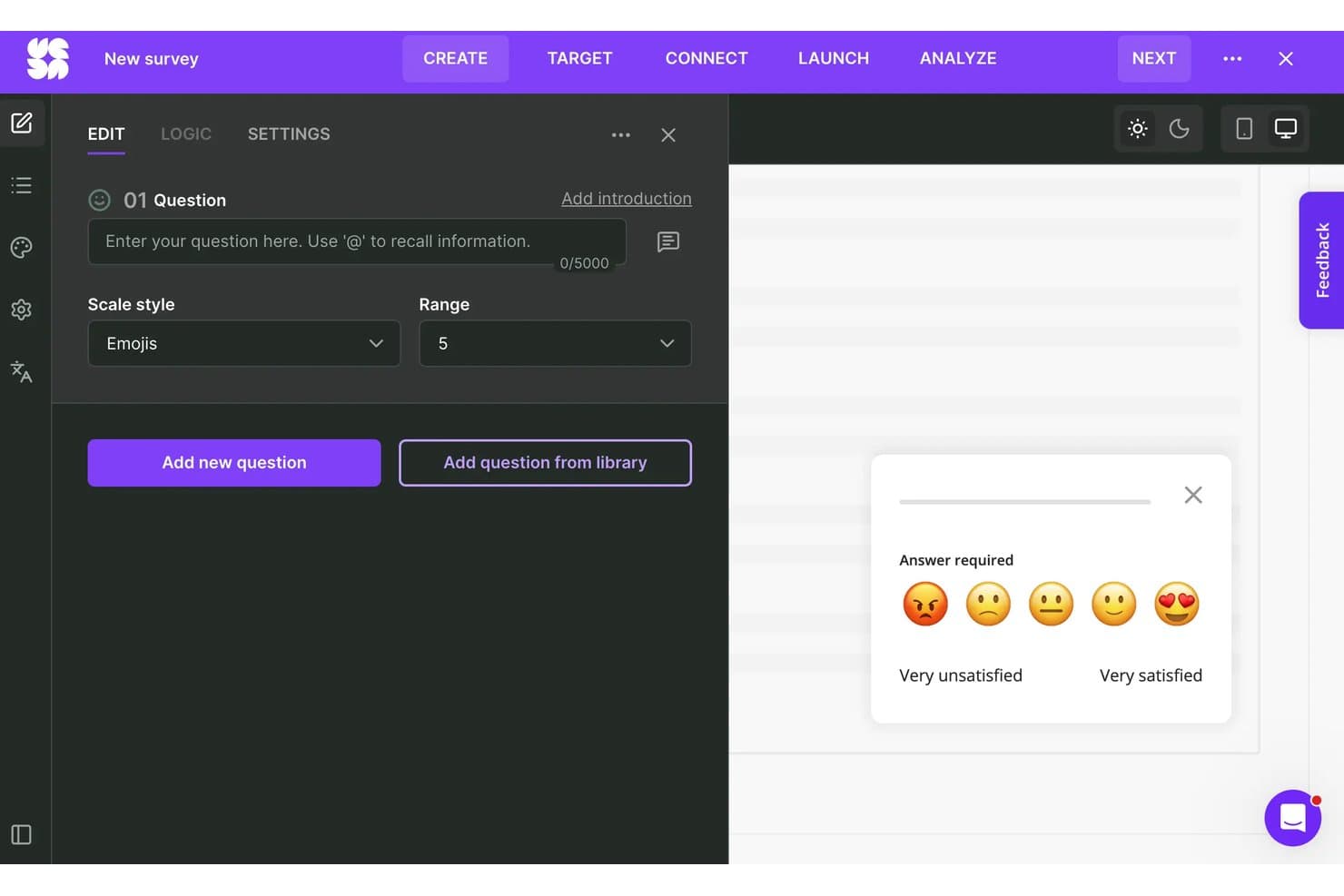
Task: Click the Survicate logo icon
Action: tap(48, 59)
